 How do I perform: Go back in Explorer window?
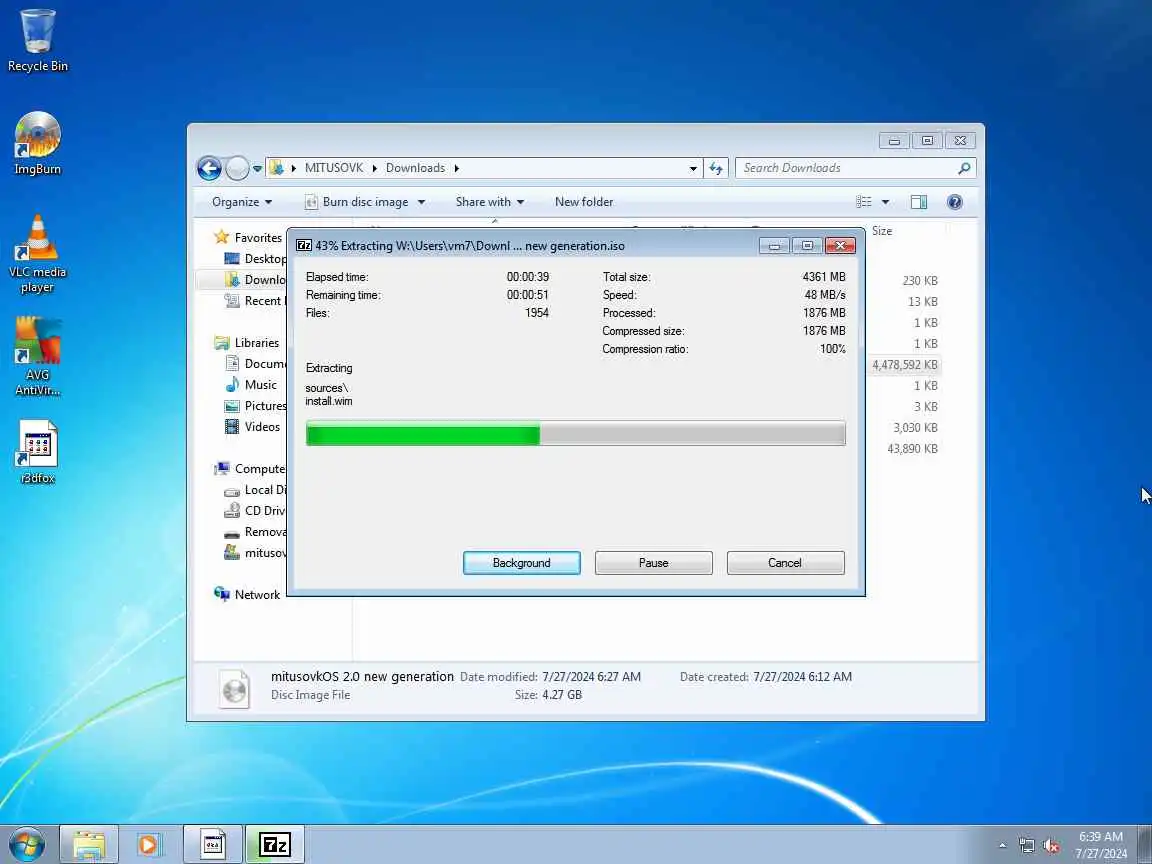[x=209, y=168]
